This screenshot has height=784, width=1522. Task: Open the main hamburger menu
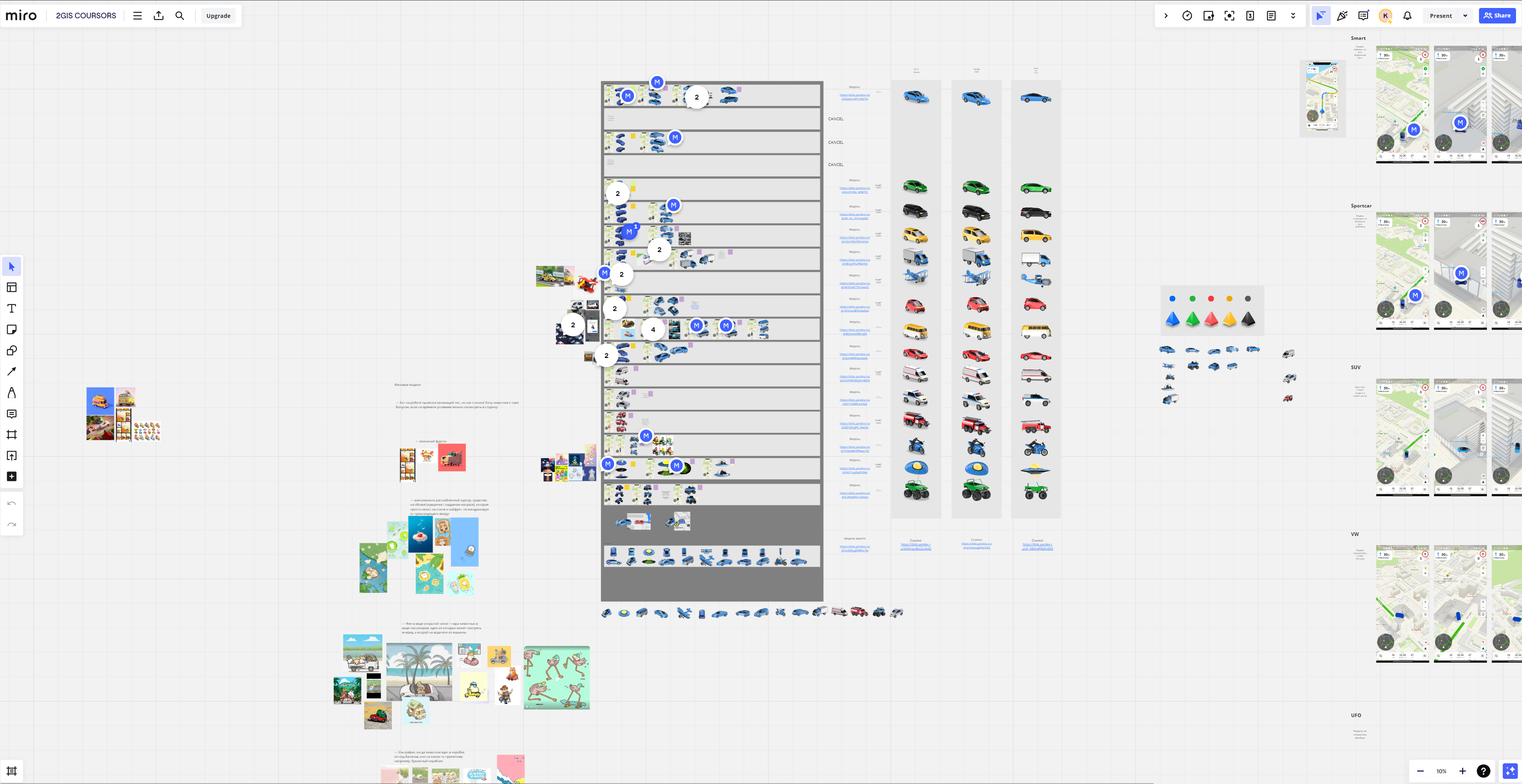[137, 16]
